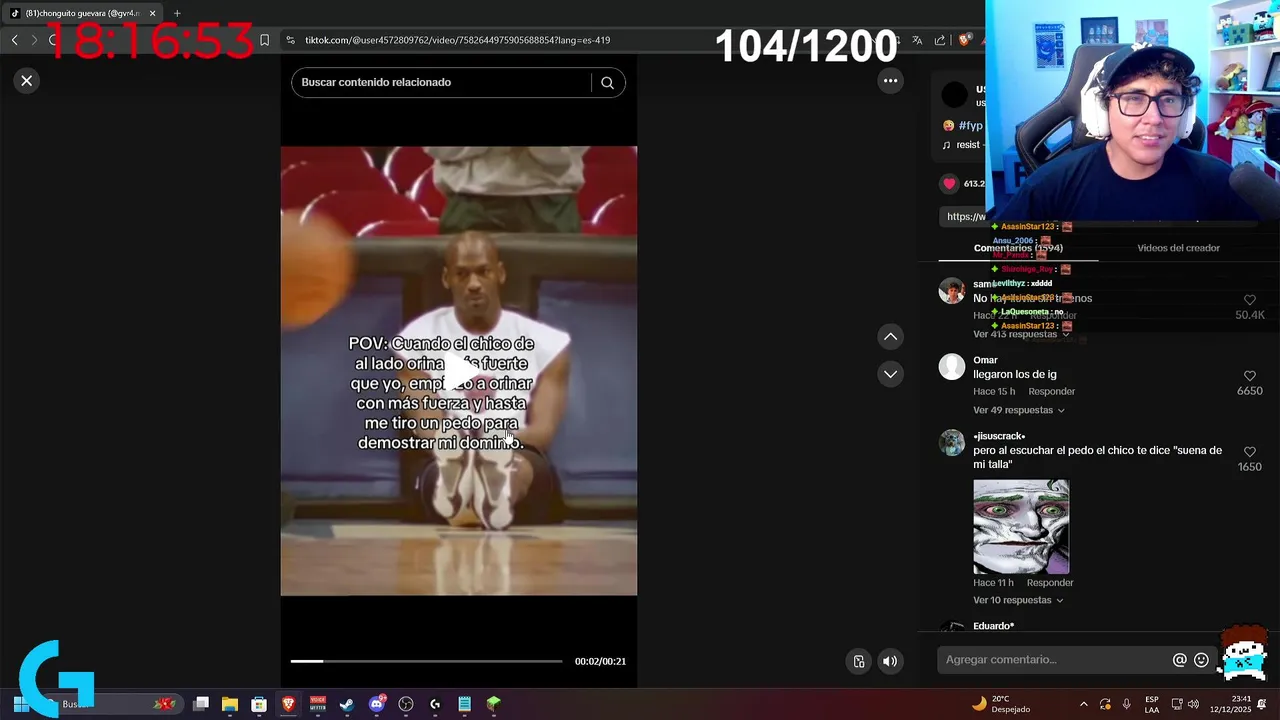This screenshot has width=1280, height=720.
Task: Show hidden system tray icons
Action: click(1083, 704)
